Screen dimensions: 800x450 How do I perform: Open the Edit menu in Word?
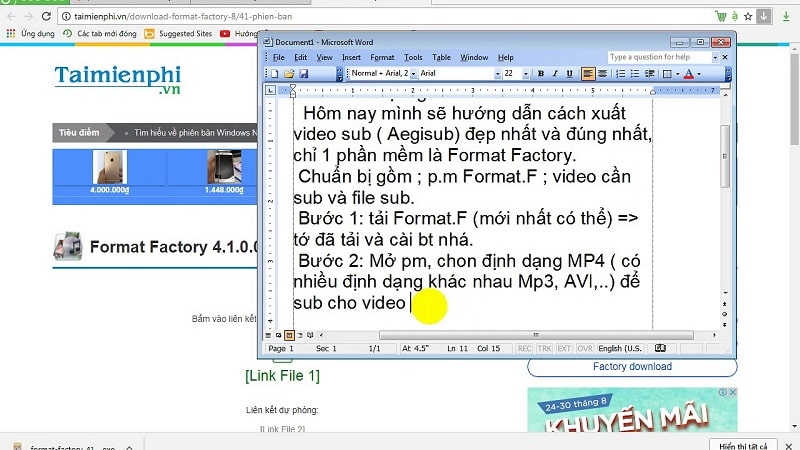coord(301,57)
